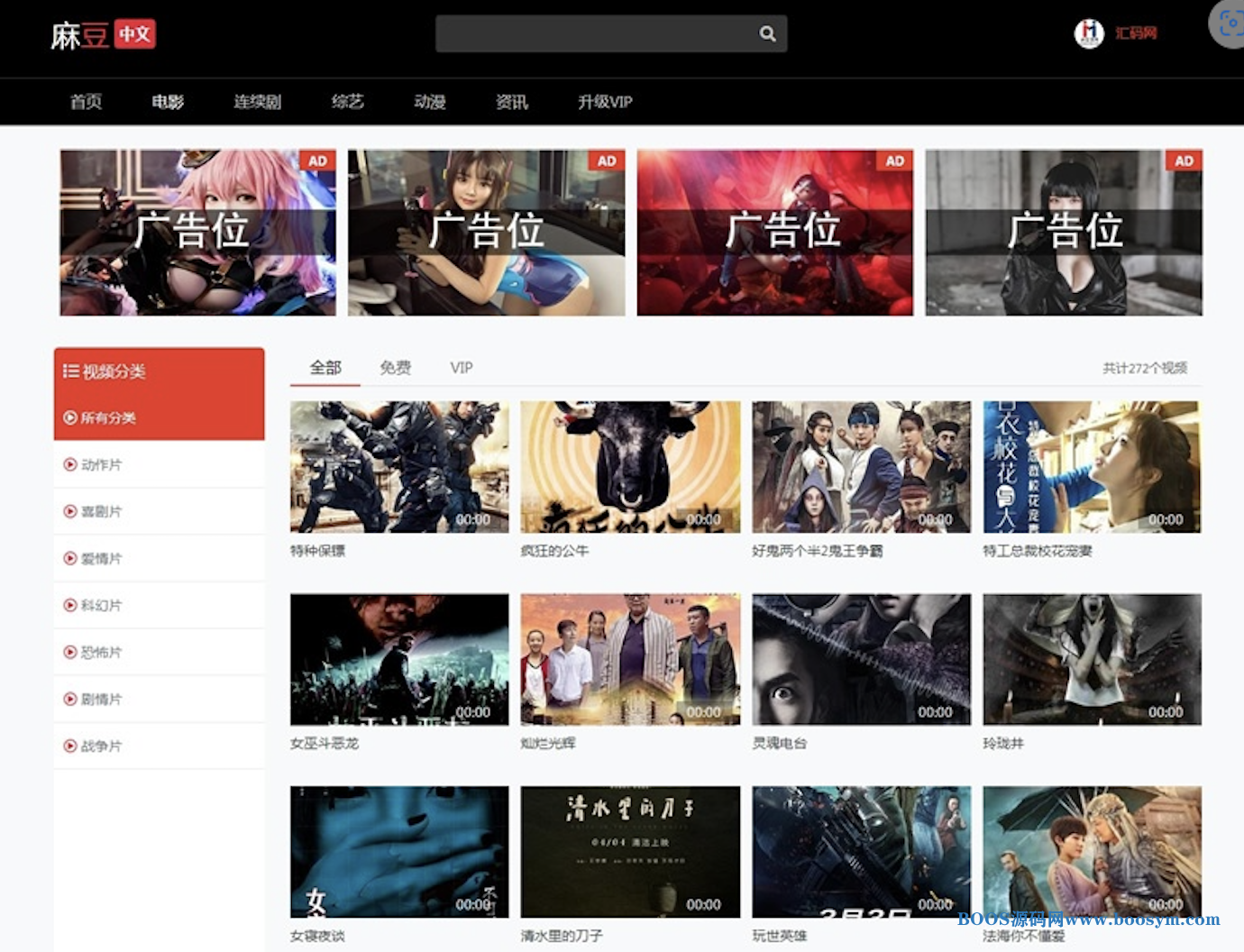Open the 灿烂光辉 video thumbnail
The height and width of the screenshot is (952, 1244).
630,659
